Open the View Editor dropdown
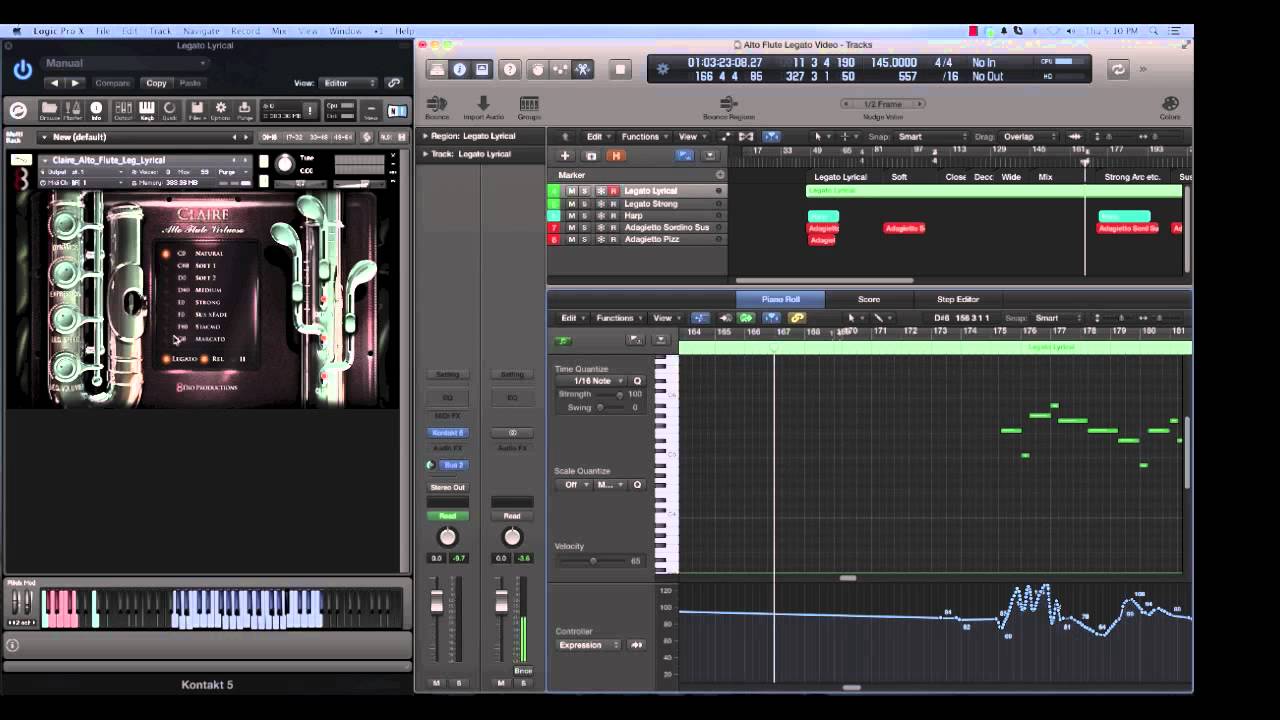 348,83
